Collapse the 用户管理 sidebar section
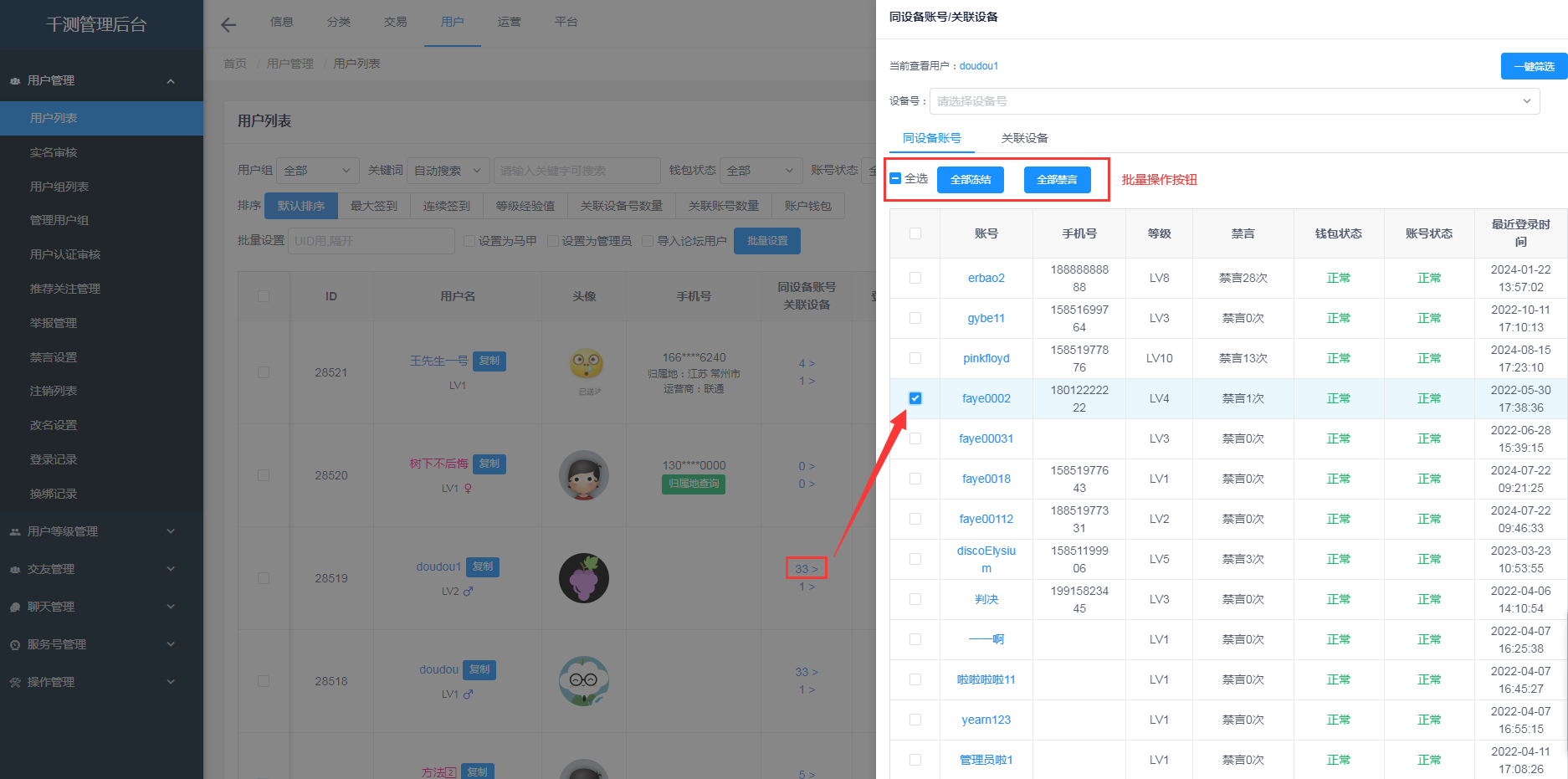This screenshot has width=1568, height=779. (x=171, y=81)
